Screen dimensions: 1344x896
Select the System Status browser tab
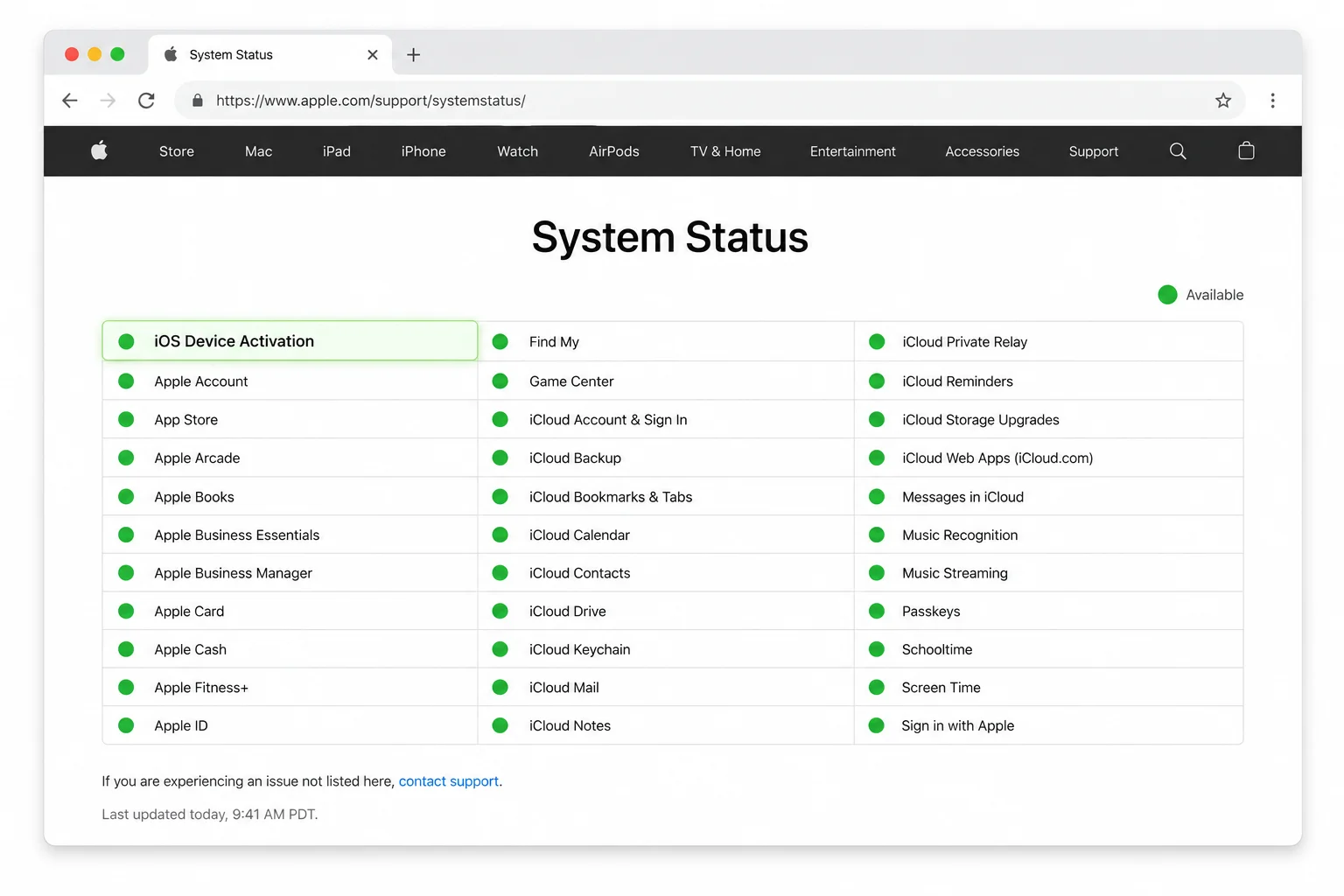coord(269,54)
